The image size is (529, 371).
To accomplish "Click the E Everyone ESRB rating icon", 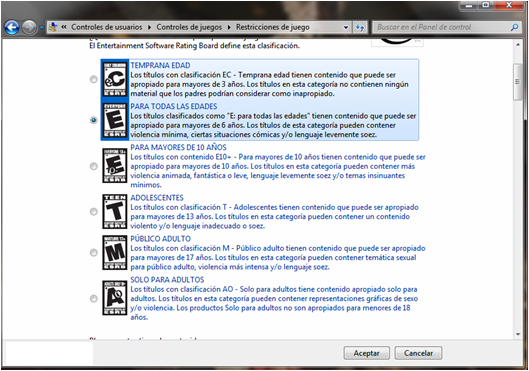I will coord(115,120).
